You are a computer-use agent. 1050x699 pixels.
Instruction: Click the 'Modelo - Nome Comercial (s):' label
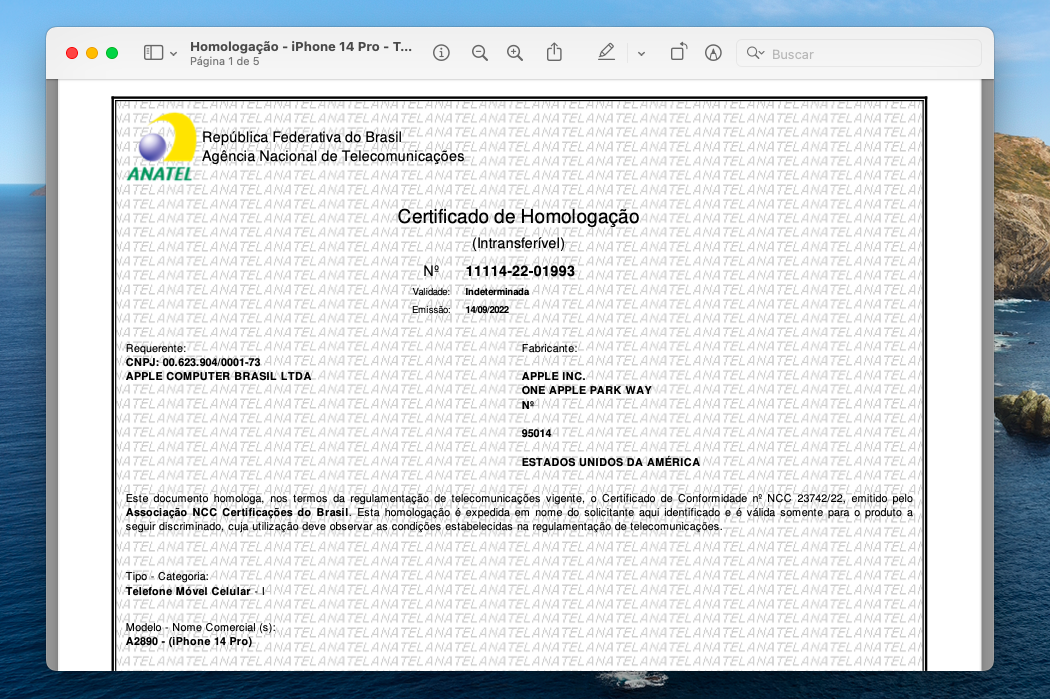(x=201, y=627)
